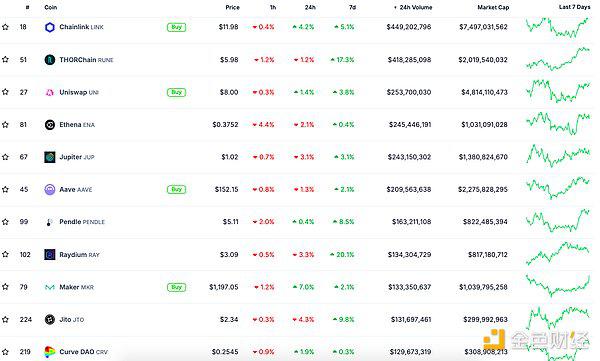The height and width of the screenshot is (361, 600).
Task: Click the Jupiter coin logo icon
Action: [x=50, y=157]
